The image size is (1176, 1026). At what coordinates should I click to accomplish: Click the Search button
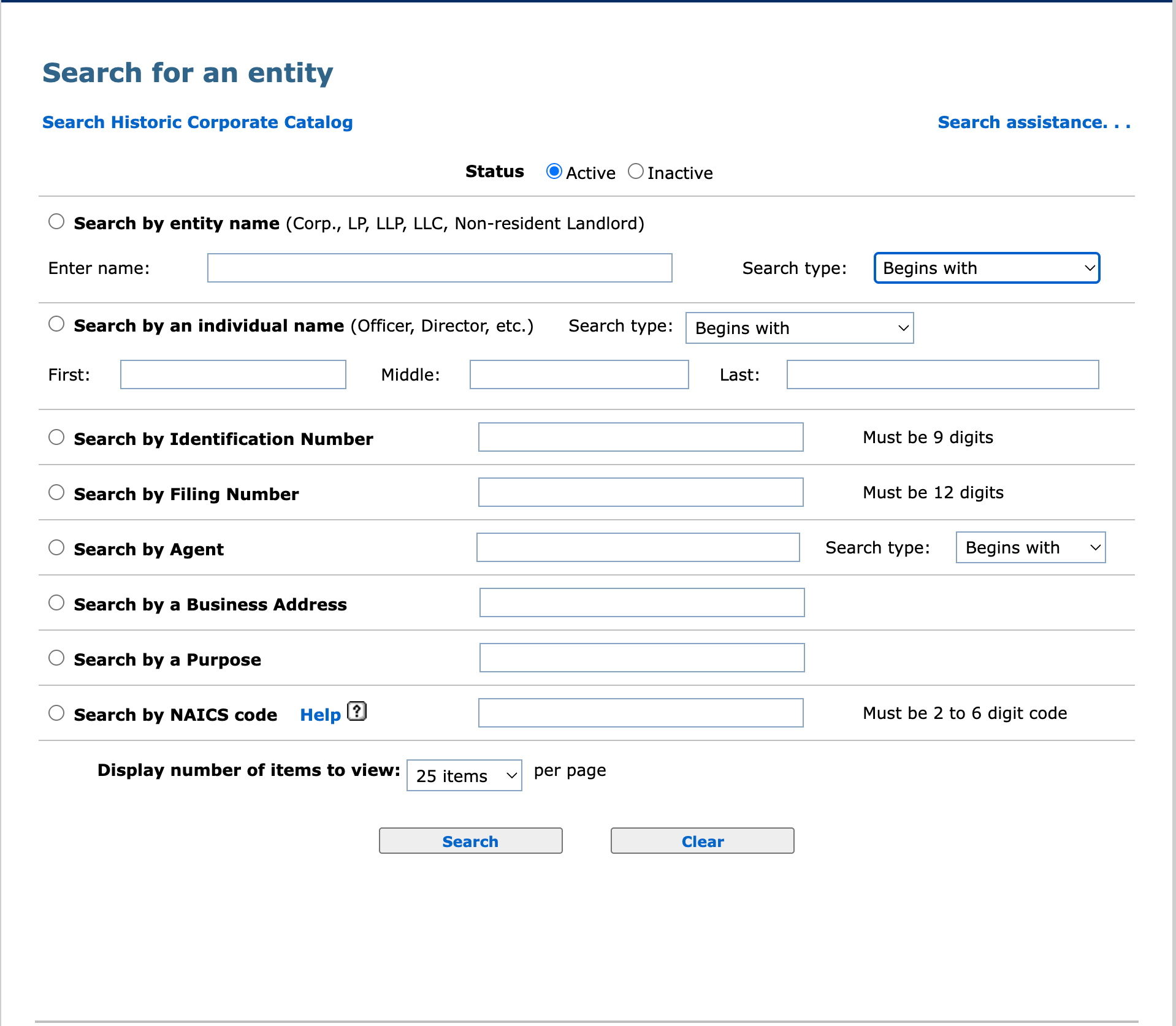(x=471, y=841)
